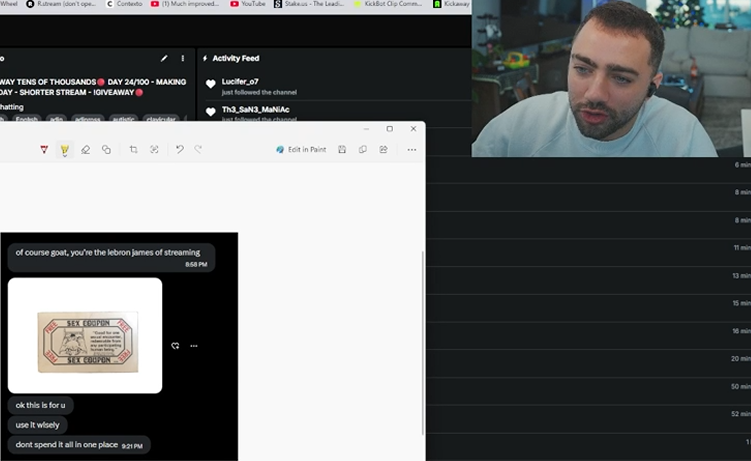Open the Kickaway browser tab
Image resolution: width=751 pixels, height=461 pixels.
pos(452,4)
